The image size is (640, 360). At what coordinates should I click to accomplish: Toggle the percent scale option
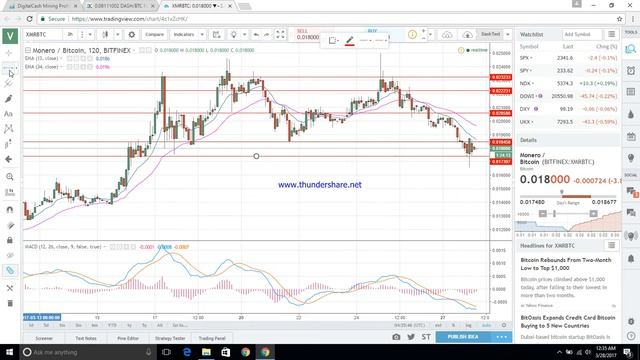tap(453, 325)
